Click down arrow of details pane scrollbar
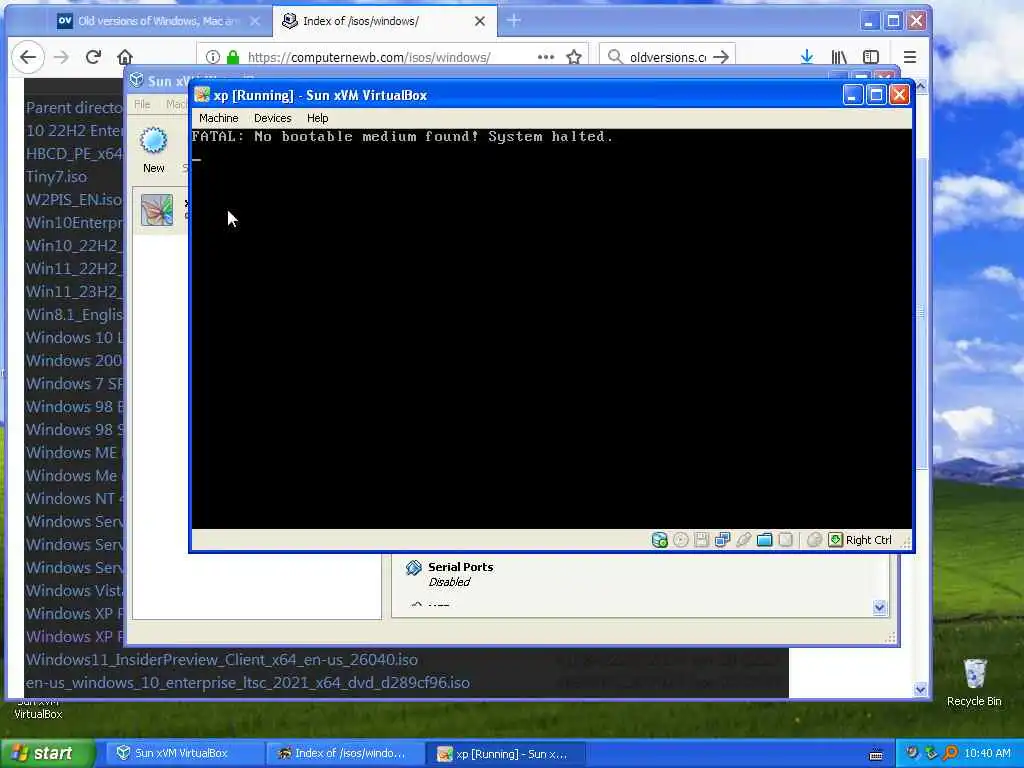Screen dimensions: 1024x768 879,608
